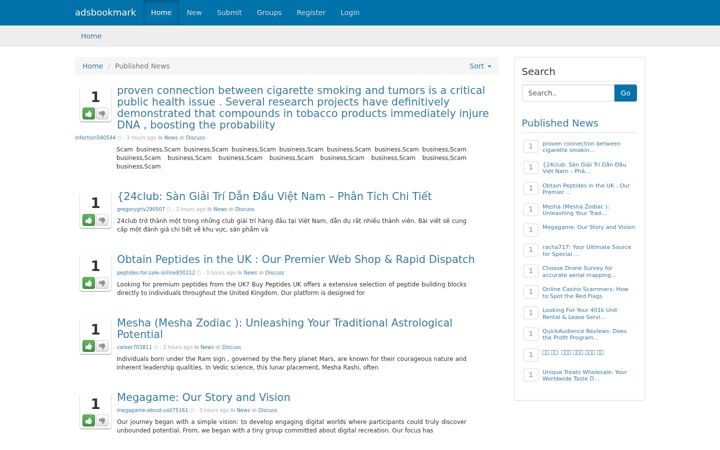The height and width of the screenshot is (450, 720).
Task: Downvote the Megagame Our Story post
Action: pos(102,420)
